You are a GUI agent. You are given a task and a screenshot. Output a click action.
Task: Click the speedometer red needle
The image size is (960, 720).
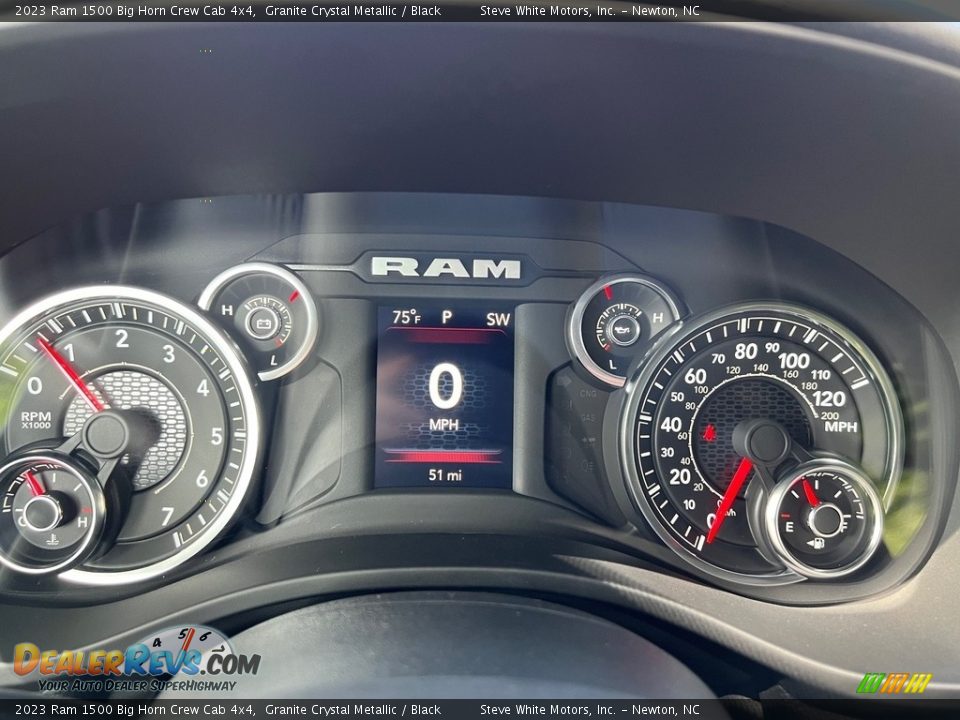[x=730, y=500]
